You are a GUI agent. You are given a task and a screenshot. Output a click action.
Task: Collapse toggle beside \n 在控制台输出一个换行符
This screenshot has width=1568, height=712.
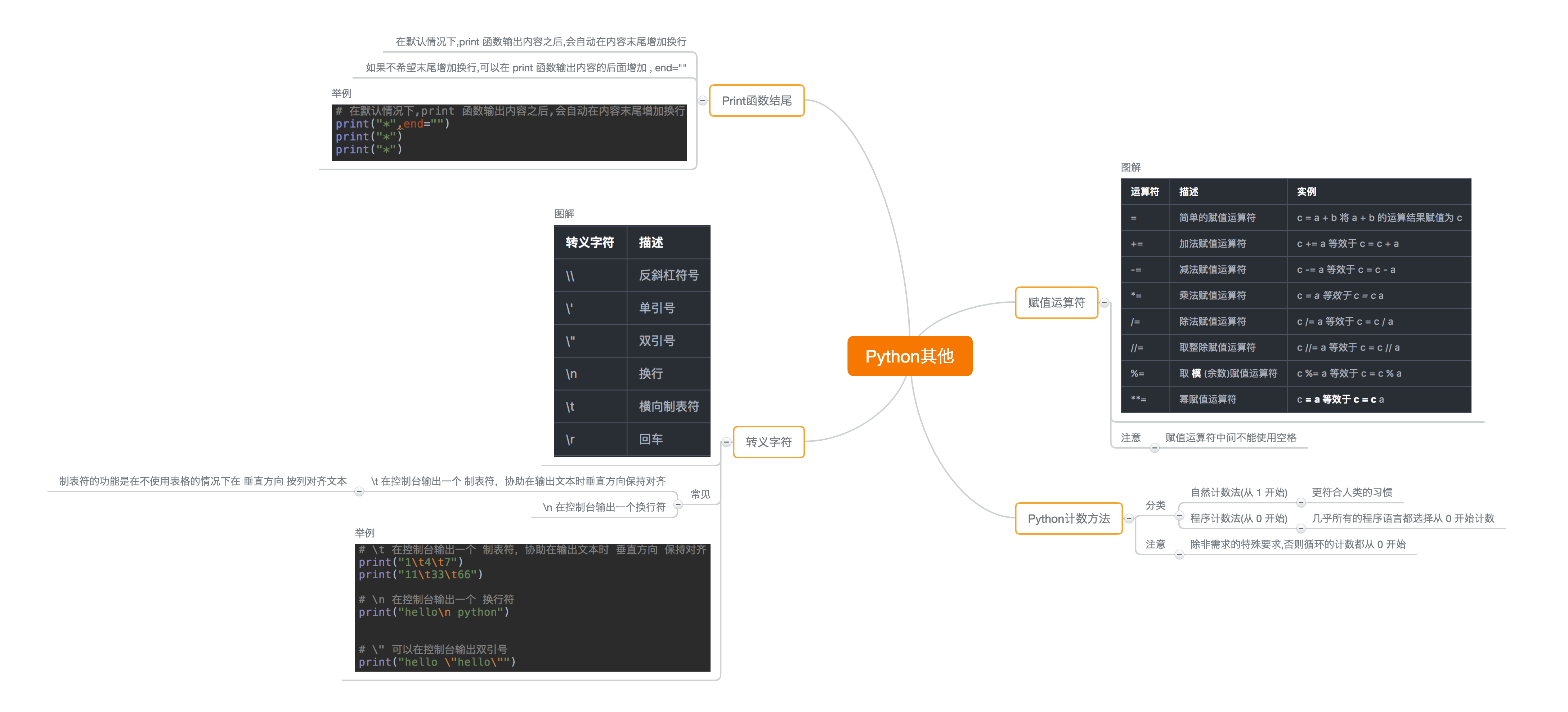[x=678, y=504]
